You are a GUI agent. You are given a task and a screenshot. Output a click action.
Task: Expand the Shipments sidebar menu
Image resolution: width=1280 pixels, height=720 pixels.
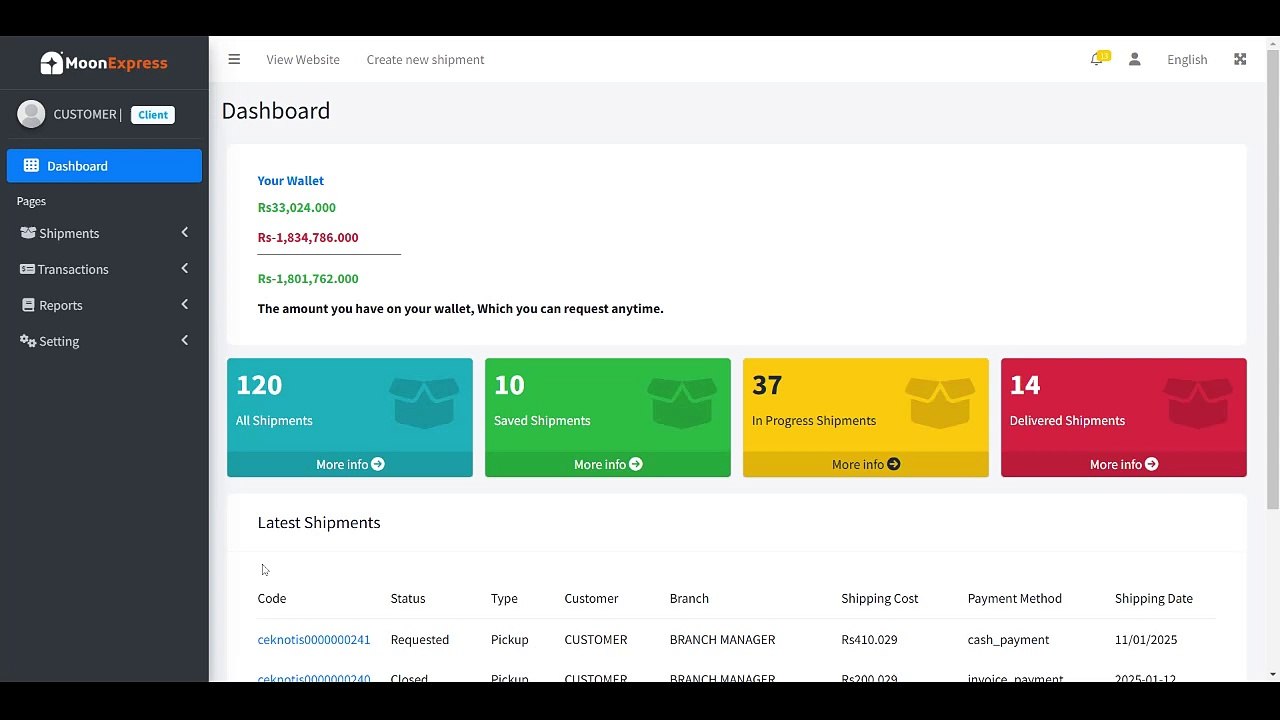[x=104, y=233]
